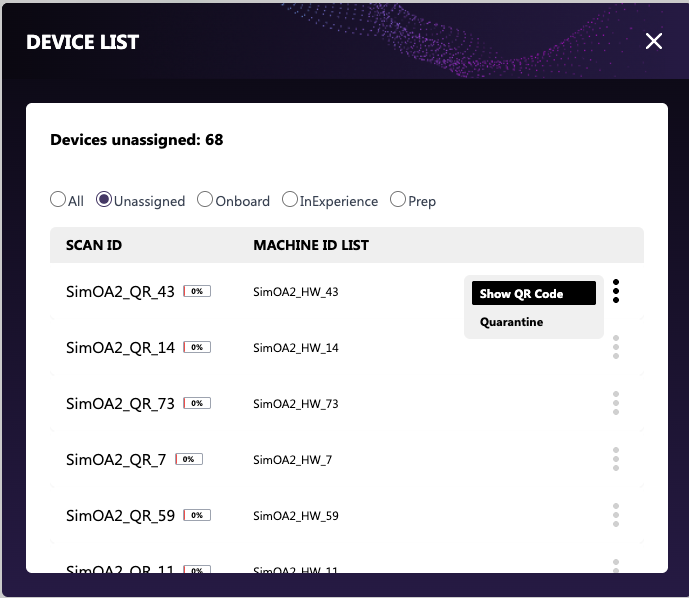Open three-dot menu for SimOA2_QR_43
Screen dimensions: 689x598
[616, 291]
